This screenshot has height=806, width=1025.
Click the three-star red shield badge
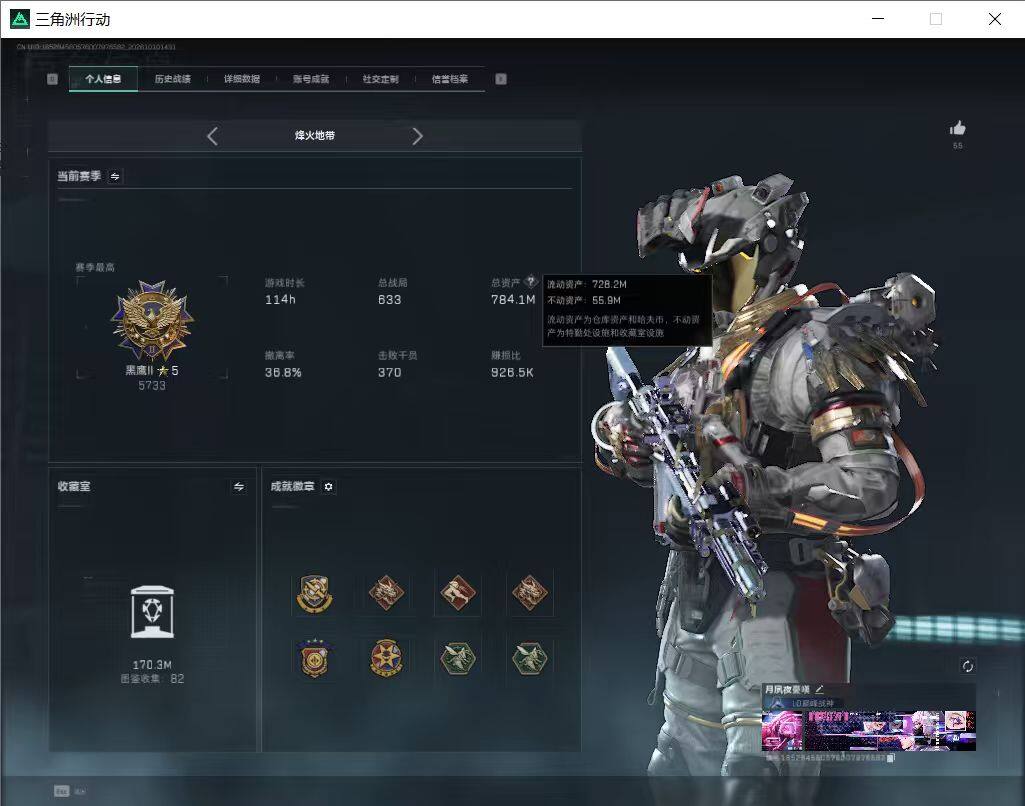point(314,658)
